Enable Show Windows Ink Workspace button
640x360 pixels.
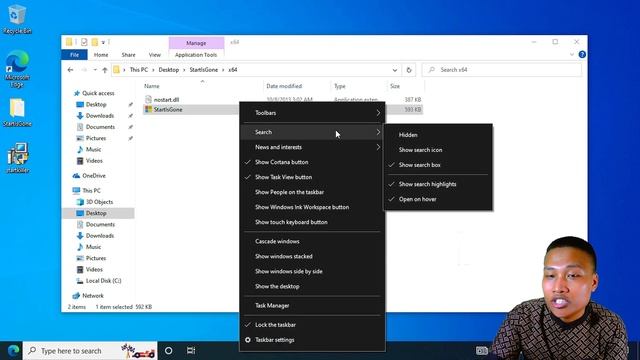point(312,207)
